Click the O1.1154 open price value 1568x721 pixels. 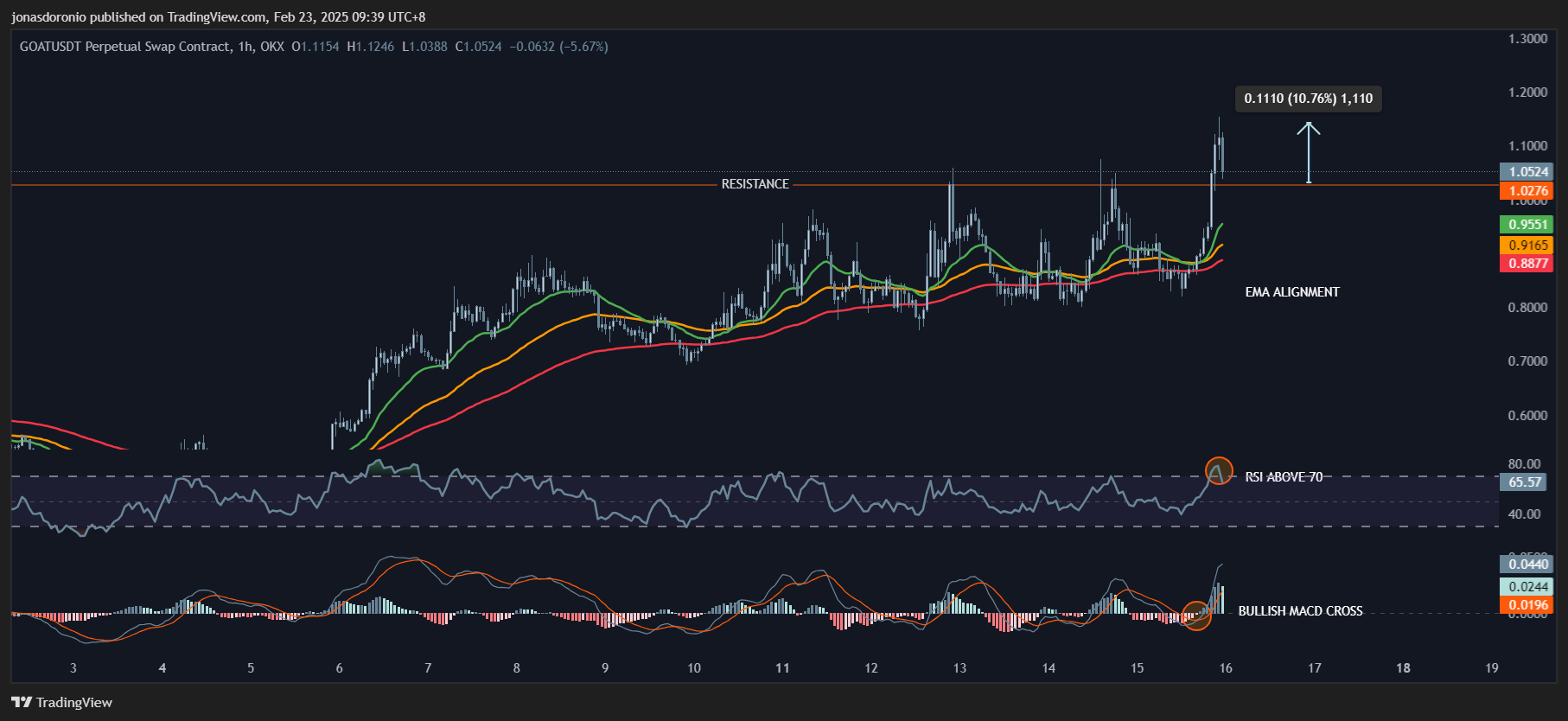pos(316,47)
